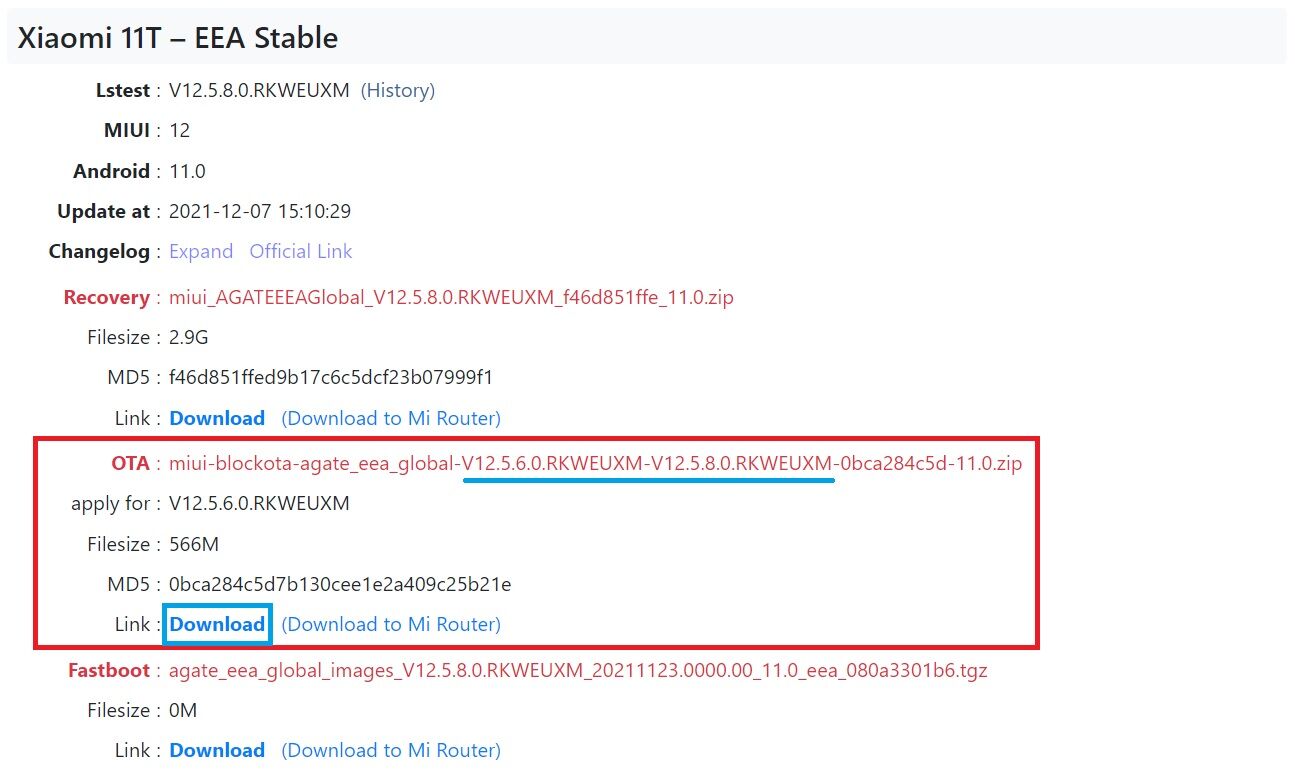Click the OTA filesize 566M value
Image resolution: width=1295 pixels, height=777 pixels.
(194, 544)
